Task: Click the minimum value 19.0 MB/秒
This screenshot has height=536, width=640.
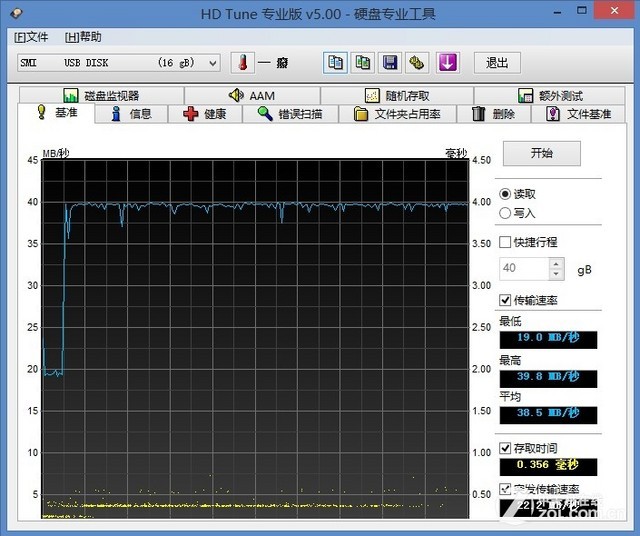Action: pyautogui.click(x=548, y=339)
